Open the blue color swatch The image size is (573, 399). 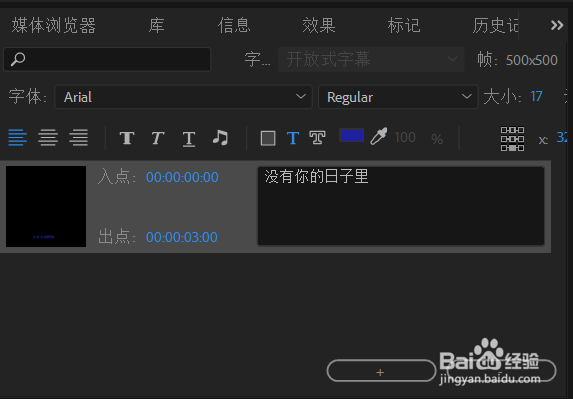click(351, 135)
